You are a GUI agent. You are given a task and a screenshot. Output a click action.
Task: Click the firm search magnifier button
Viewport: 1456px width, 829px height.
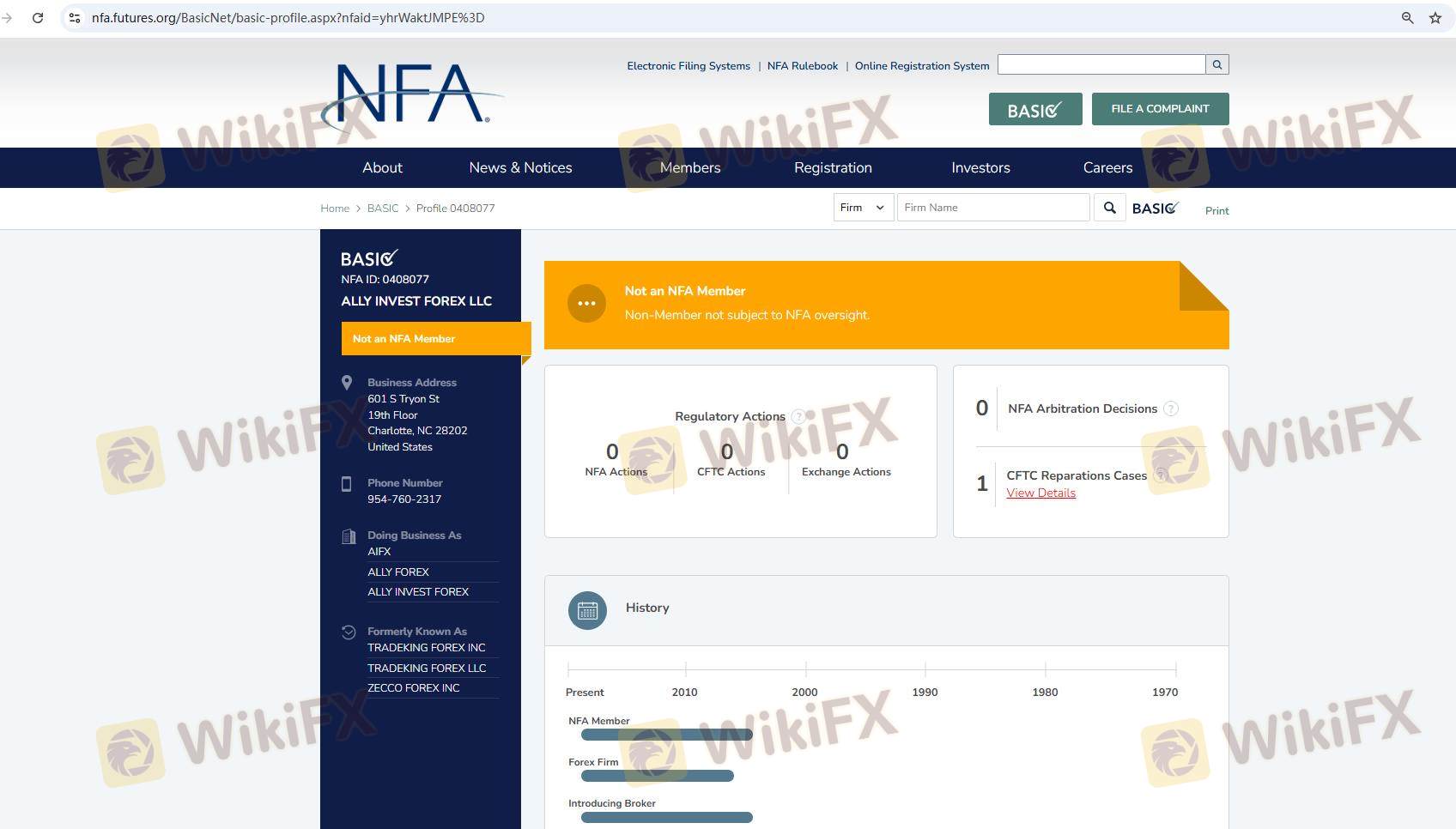(1109, 208)
